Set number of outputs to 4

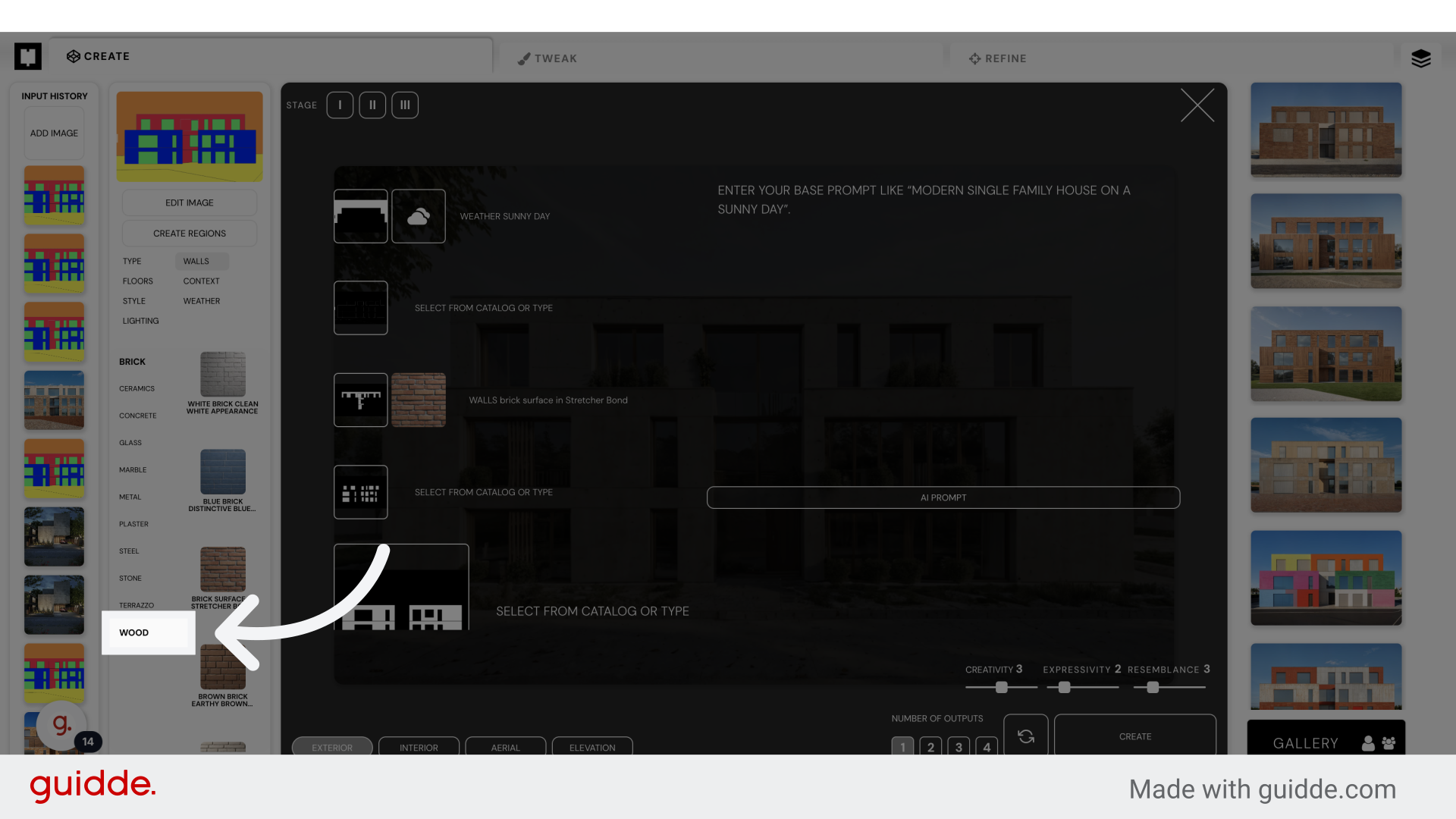987,746
